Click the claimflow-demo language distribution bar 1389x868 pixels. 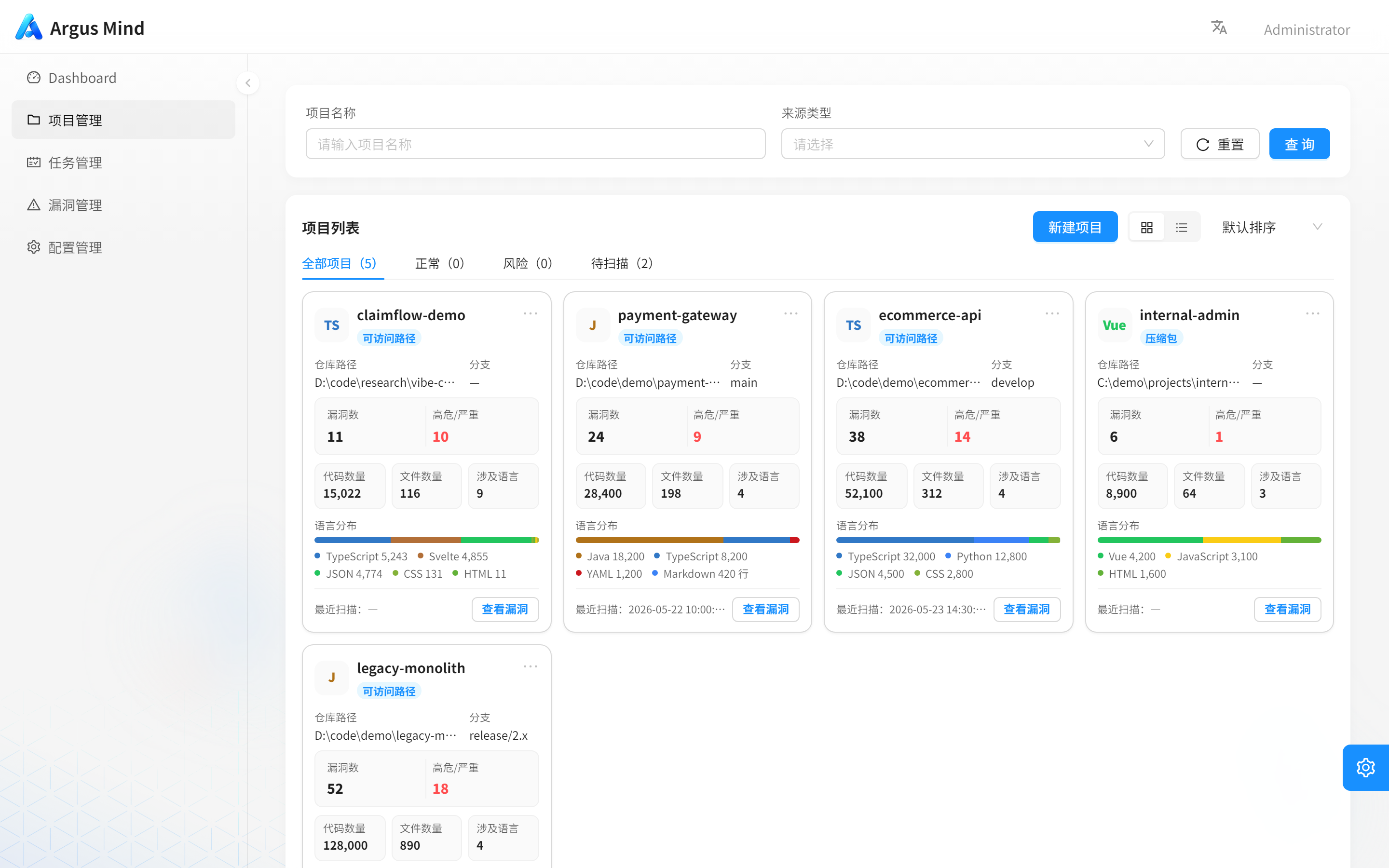(426, 540)
